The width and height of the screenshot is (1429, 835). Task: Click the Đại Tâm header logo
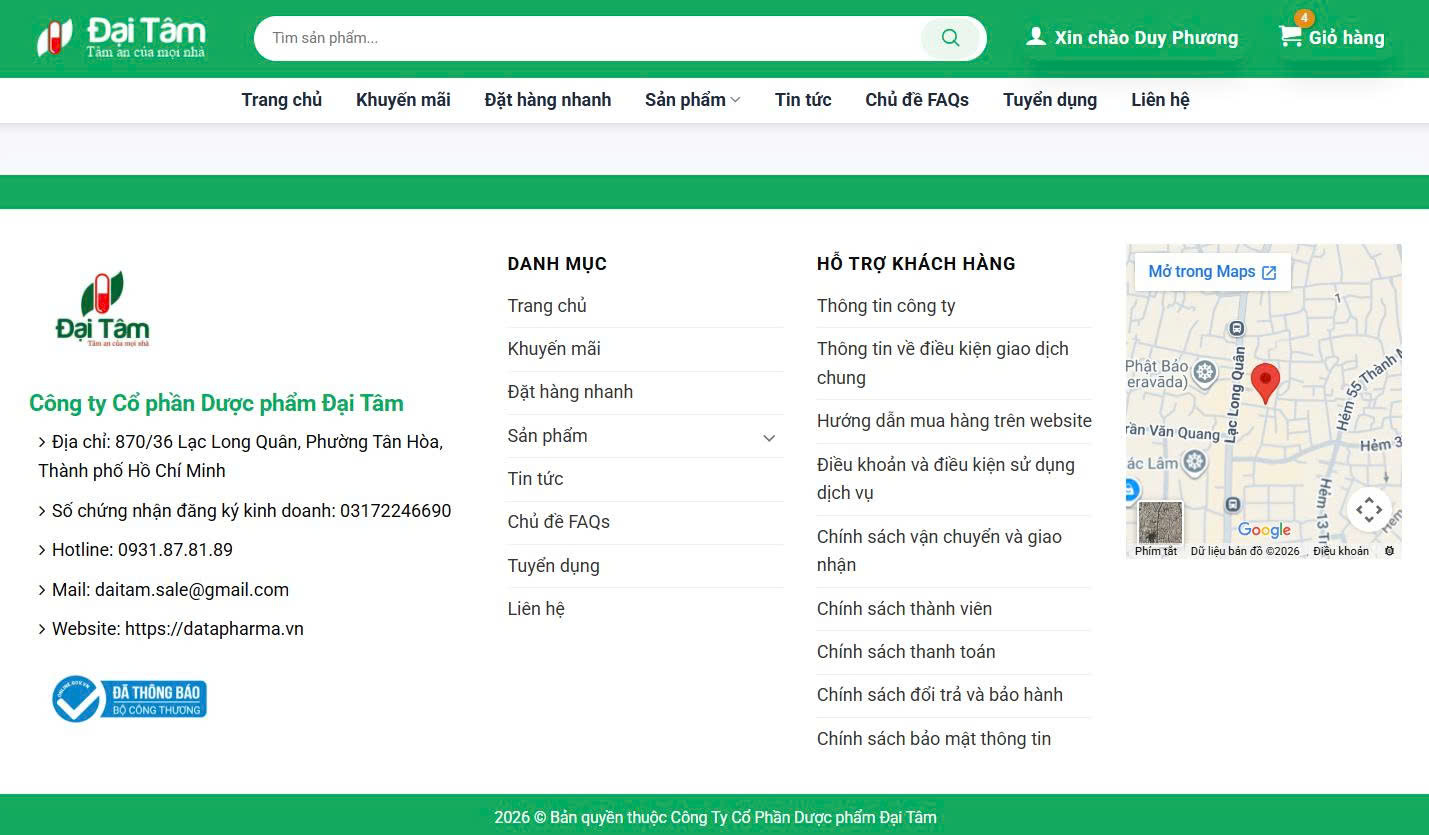pos(121,38)
